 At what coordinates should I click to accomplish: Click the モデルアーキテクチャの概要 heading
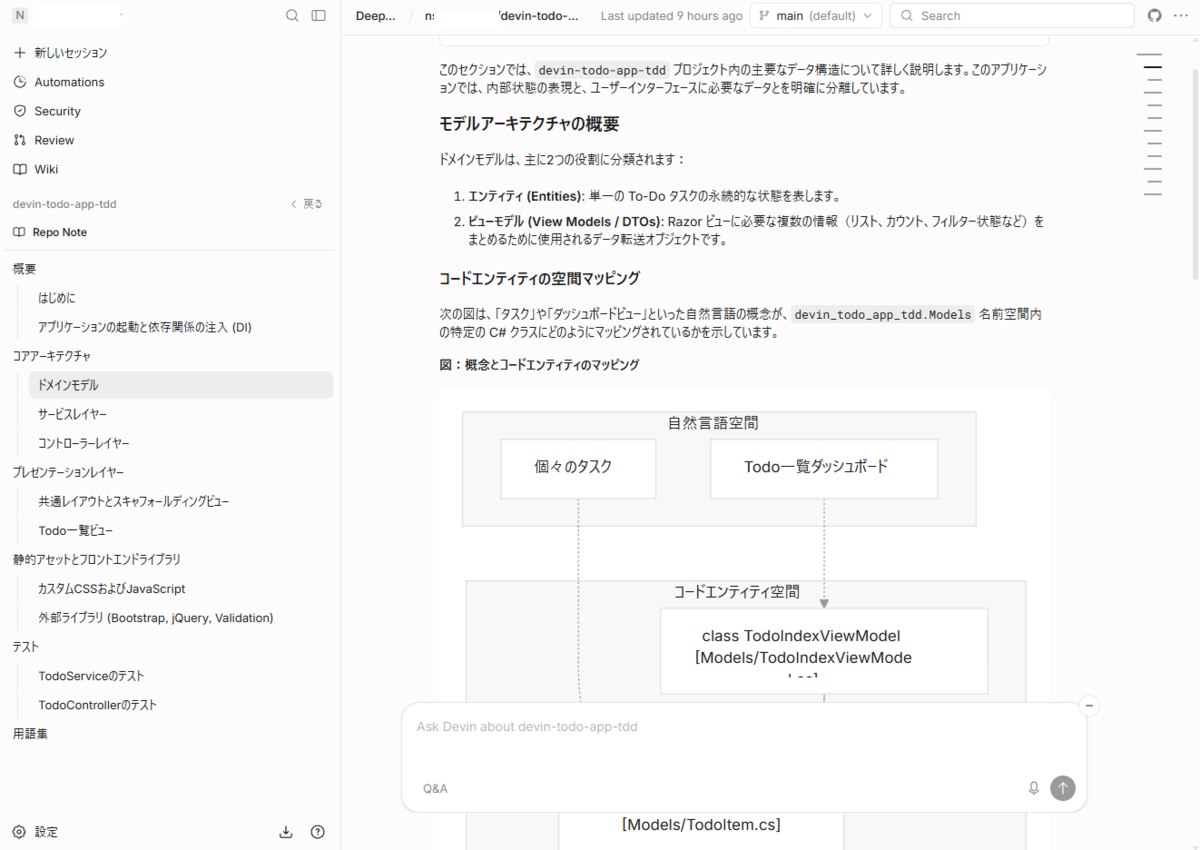tap(529, 124)
